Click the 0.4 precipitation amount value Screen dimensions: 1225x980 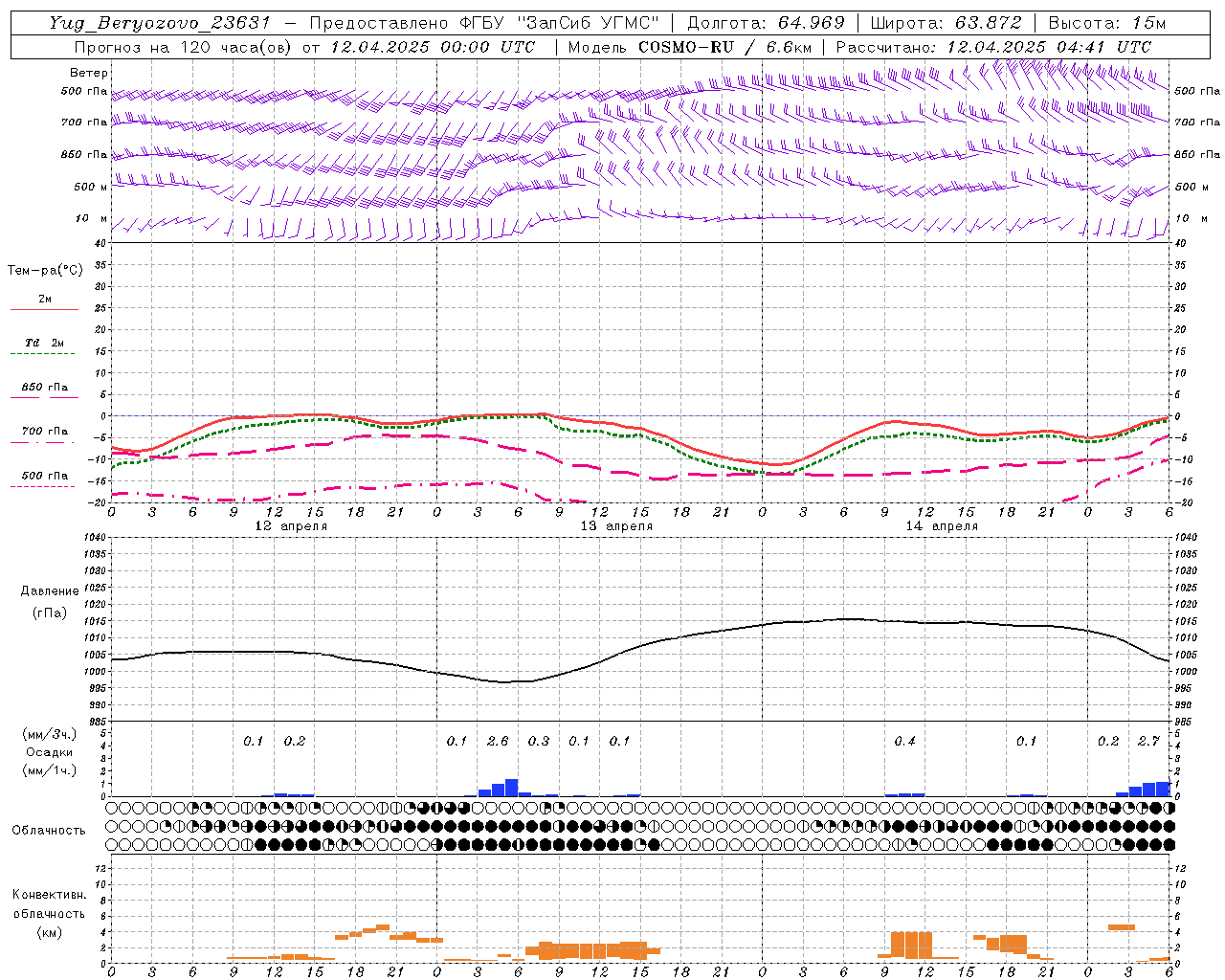[904, 741]
